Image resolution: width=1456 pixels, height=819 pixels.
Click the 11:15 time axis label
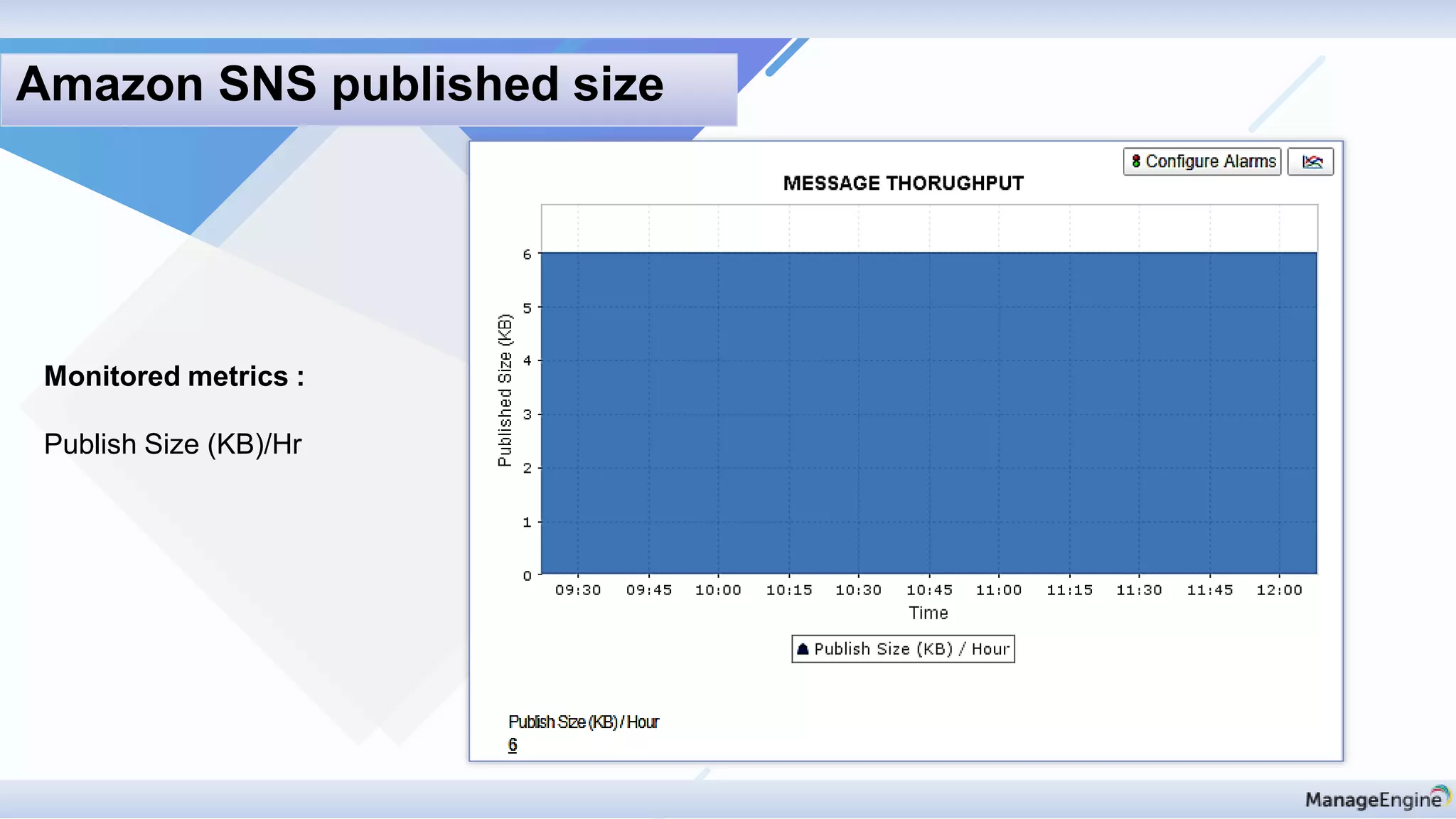(x=1069, y=590)
